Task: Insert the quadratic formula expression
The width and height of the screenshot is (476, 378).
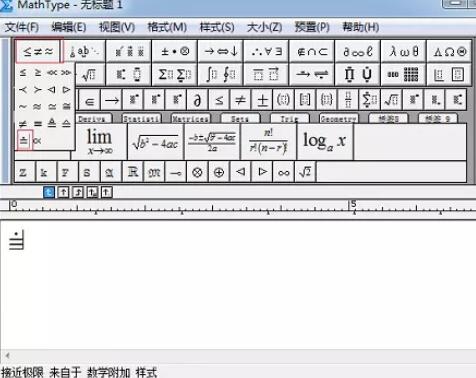Action: tap(212, 142)
